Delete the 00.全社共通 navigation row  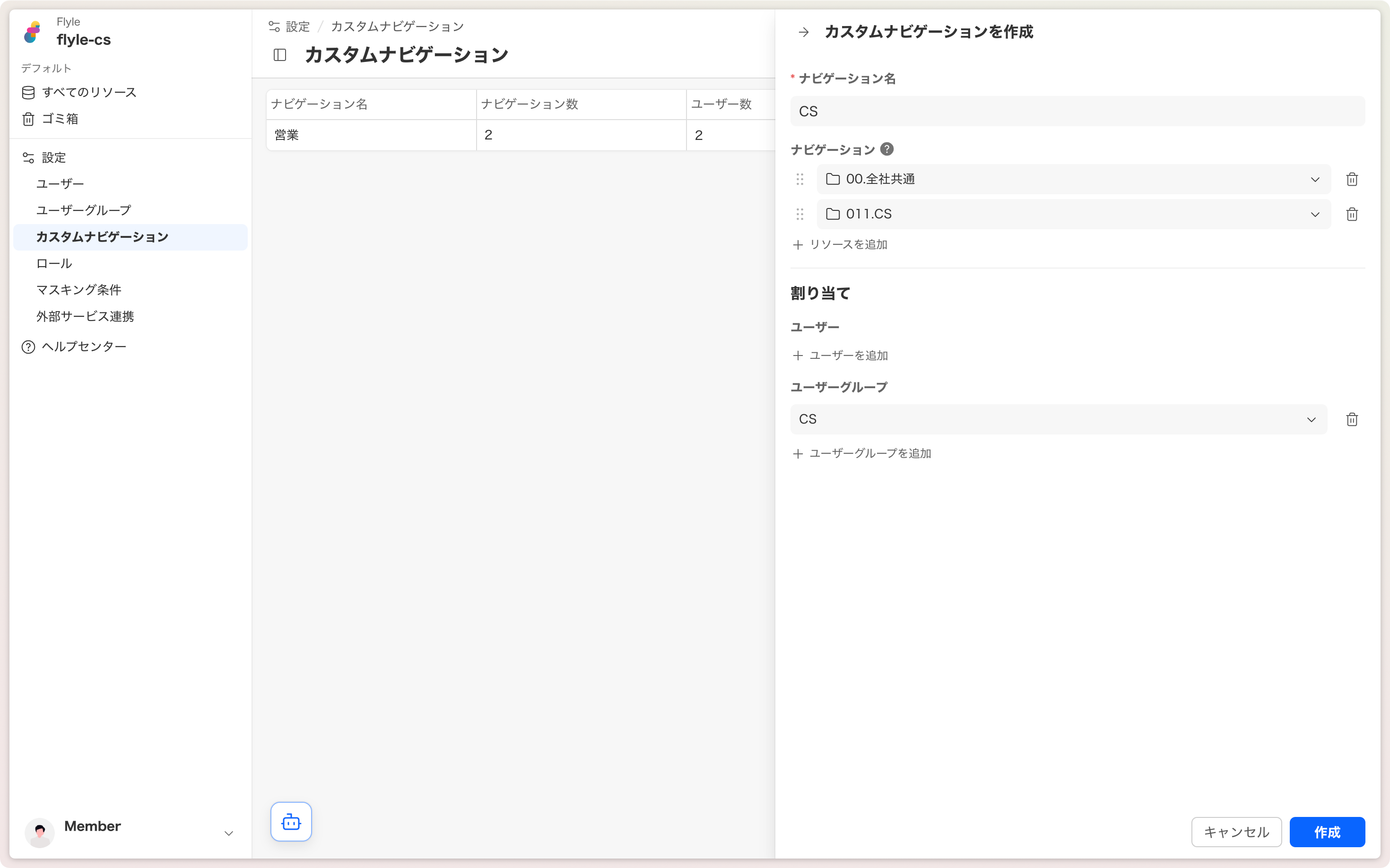coord(1352,180)
